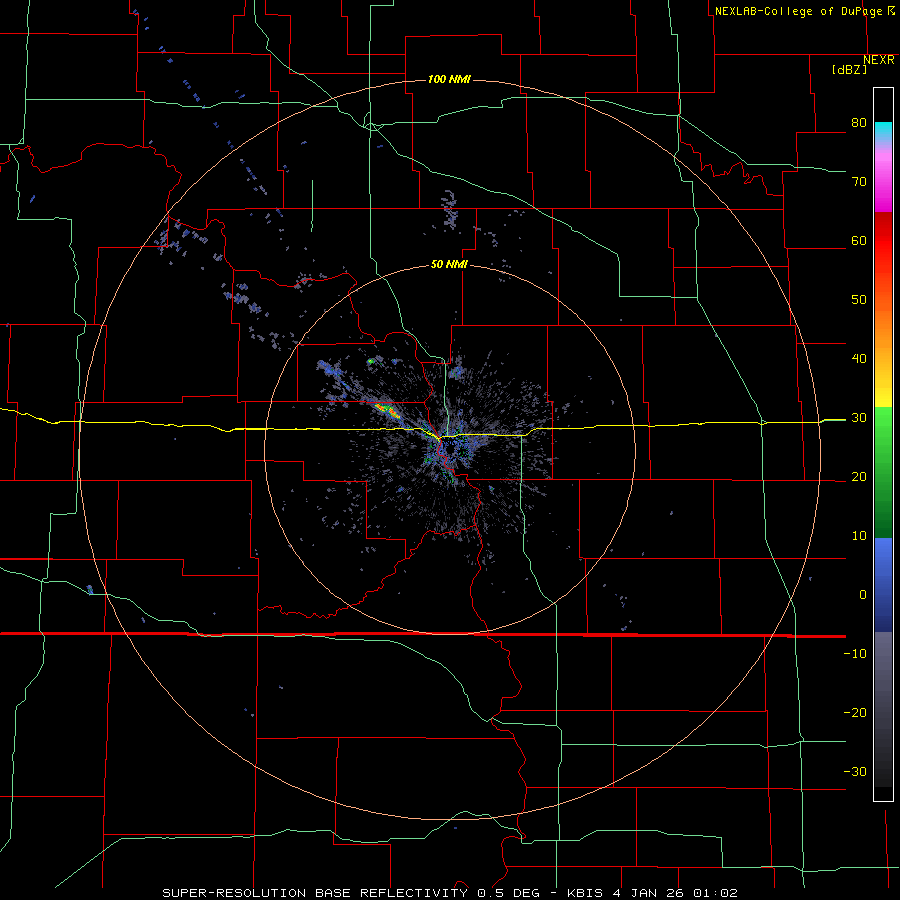Click the 70 value on dBZ scale
This screenshot has width=900, height=900.
[x=859, y=182]
